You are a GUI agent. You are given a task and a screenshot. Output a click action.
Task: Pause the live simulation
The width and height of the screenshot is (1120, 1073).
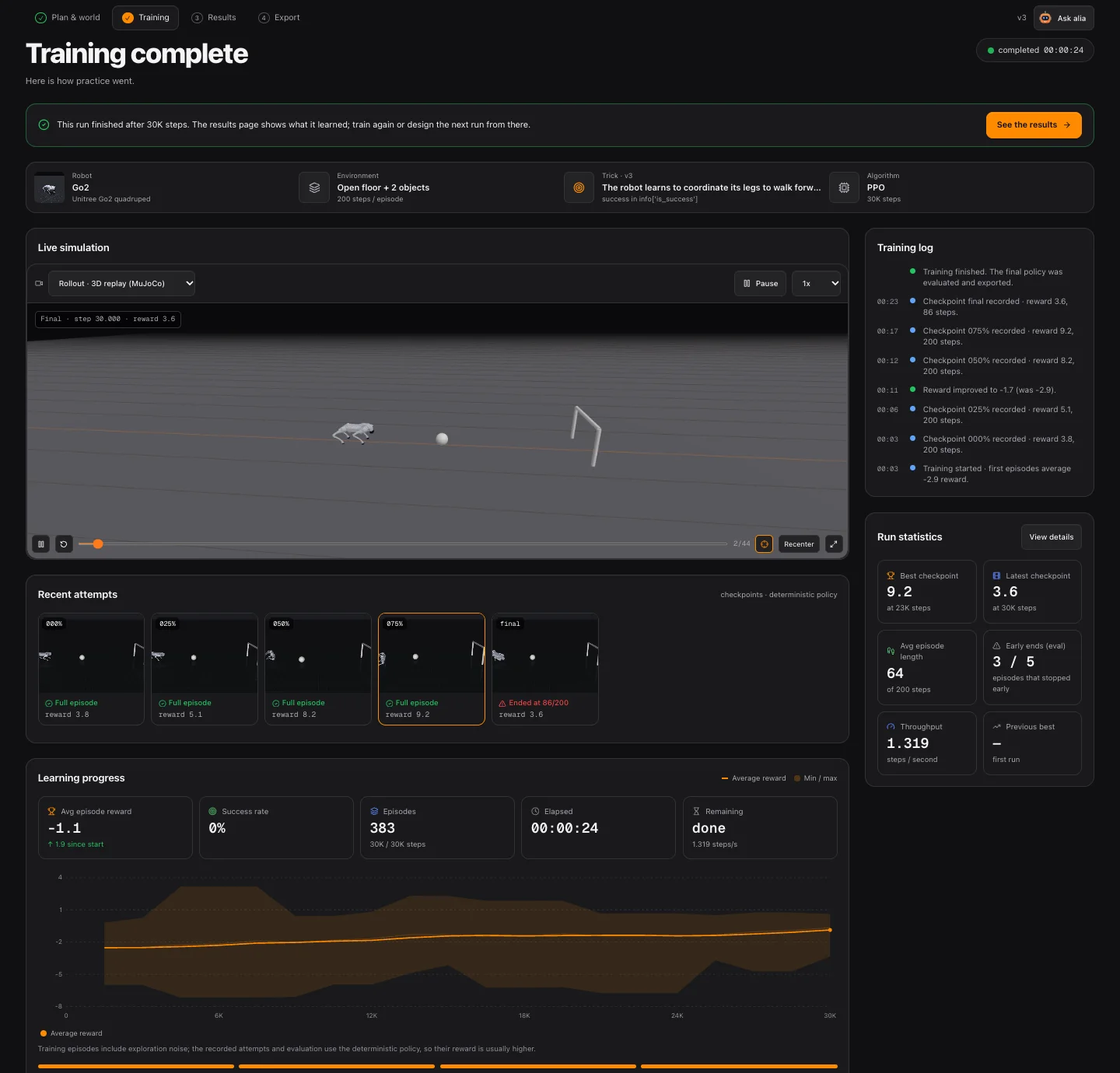pyautogui.click(x=761, y=284)
